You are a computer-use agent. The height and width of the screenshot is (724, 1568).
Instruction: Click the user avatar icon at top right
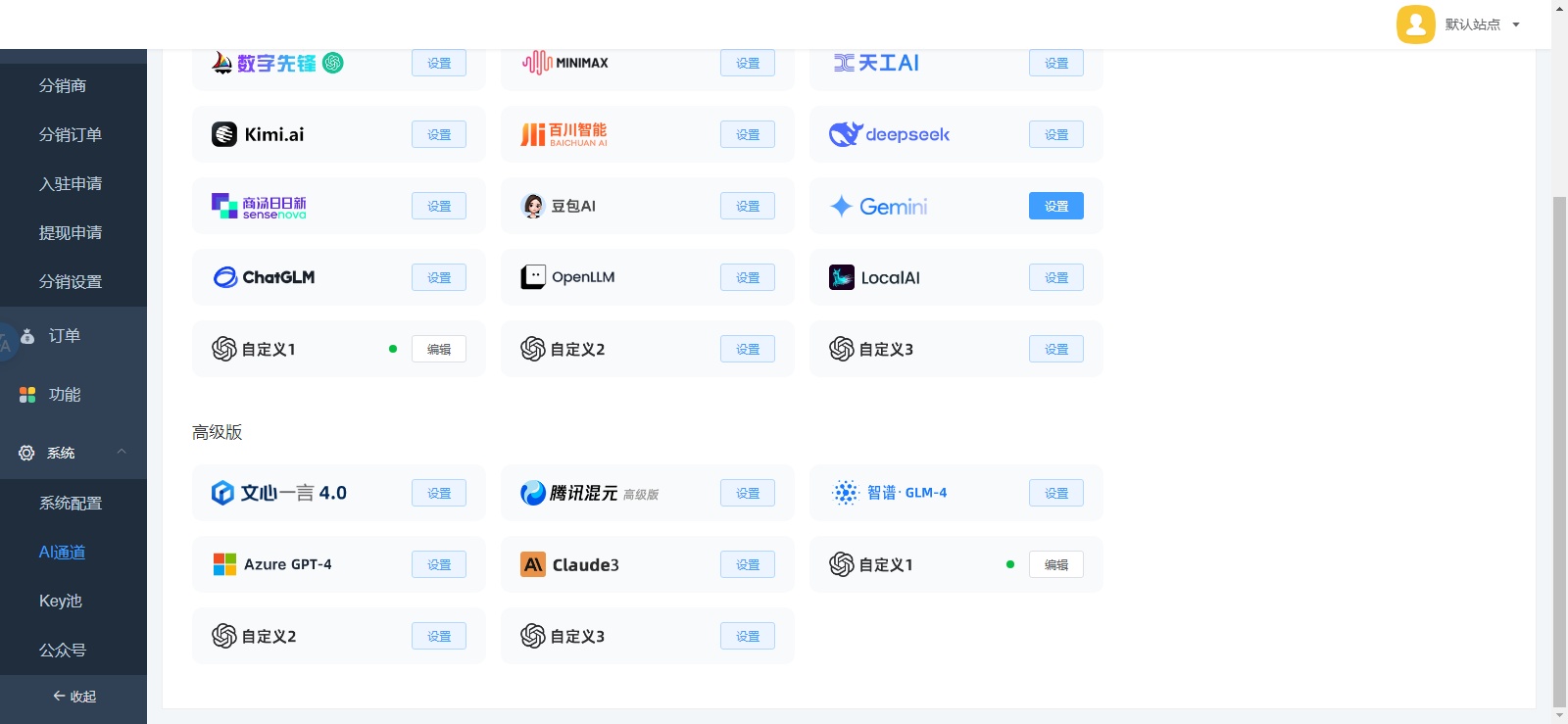(x=1415, y=24)
